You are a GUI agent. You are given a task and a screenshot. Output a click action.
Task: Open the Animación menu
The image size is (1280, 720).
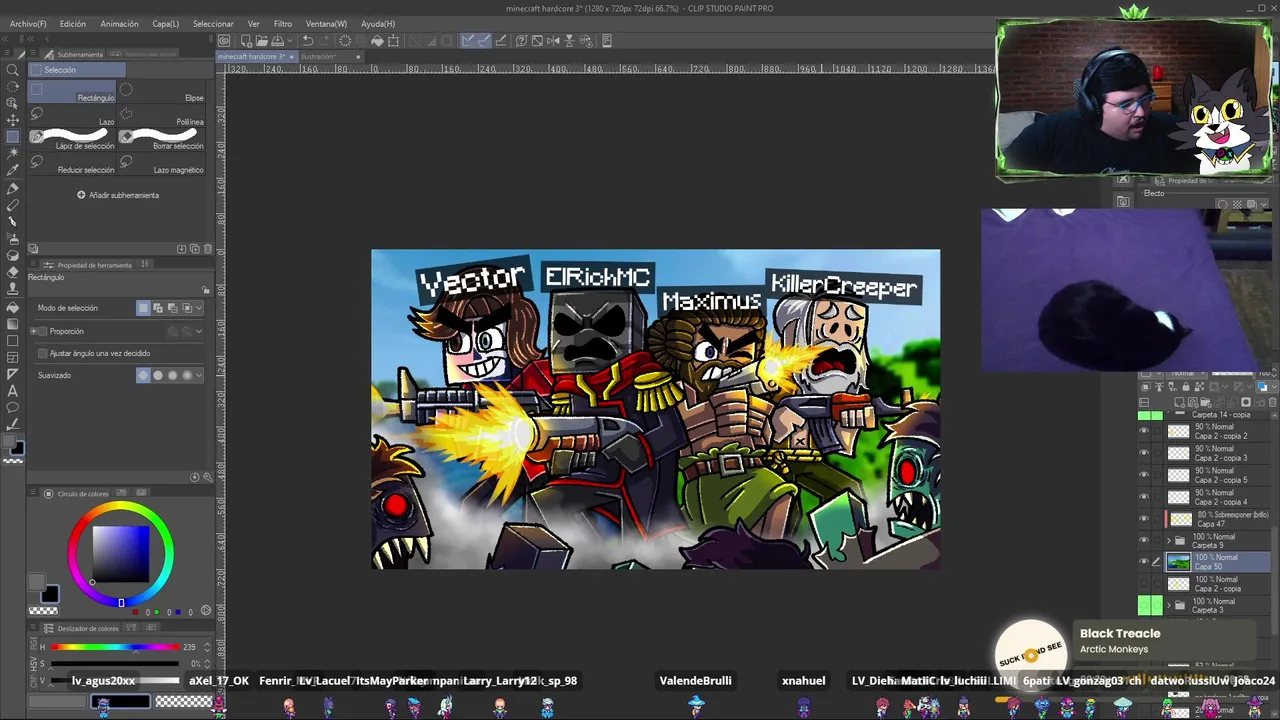pos(119,23)
